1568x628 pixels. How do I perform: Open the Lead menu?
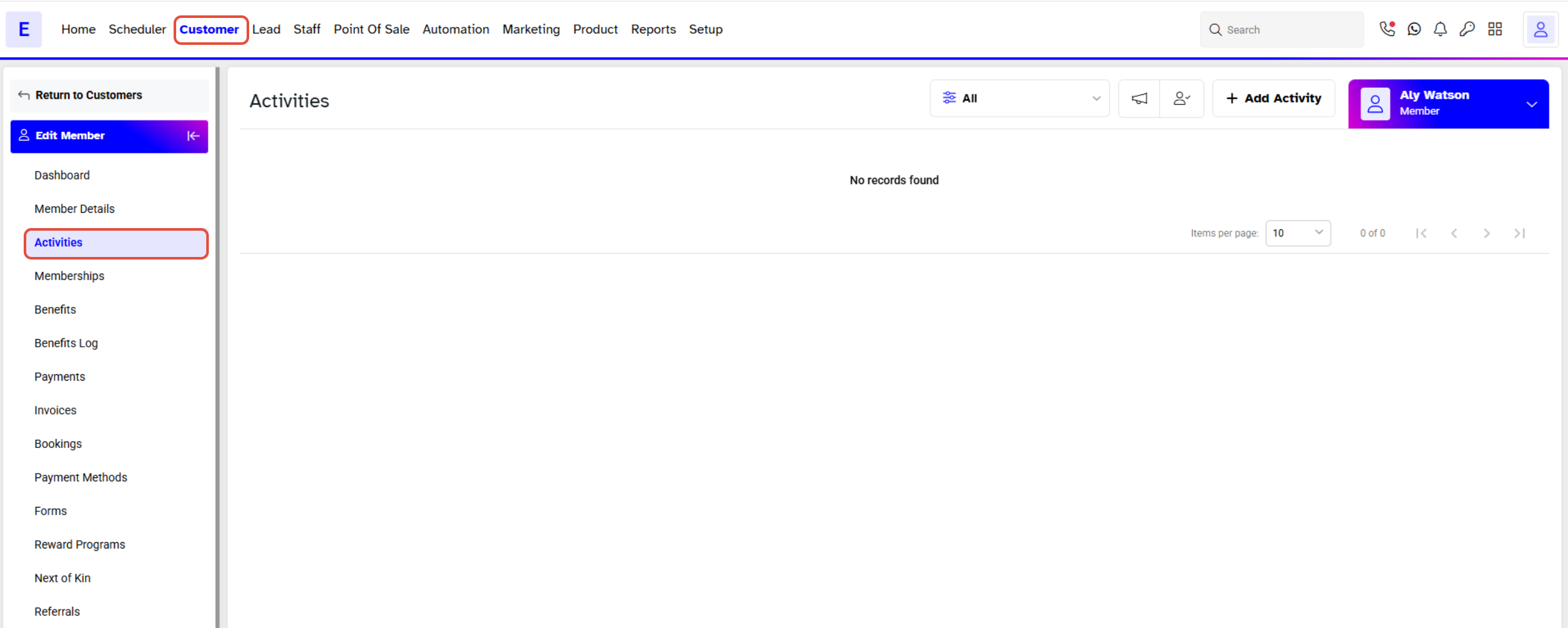266,29
